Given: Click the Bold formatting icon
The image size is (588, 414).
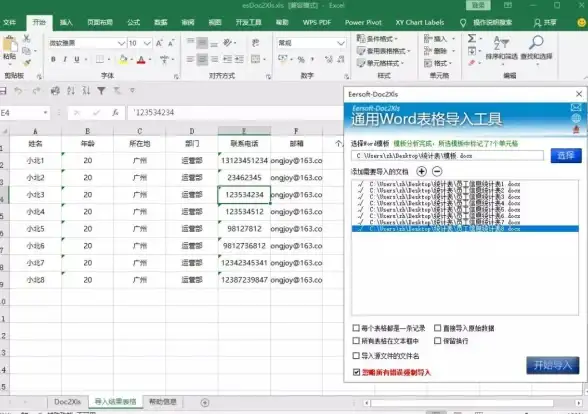Looking at the screenshot, I should tap(53, 59).
